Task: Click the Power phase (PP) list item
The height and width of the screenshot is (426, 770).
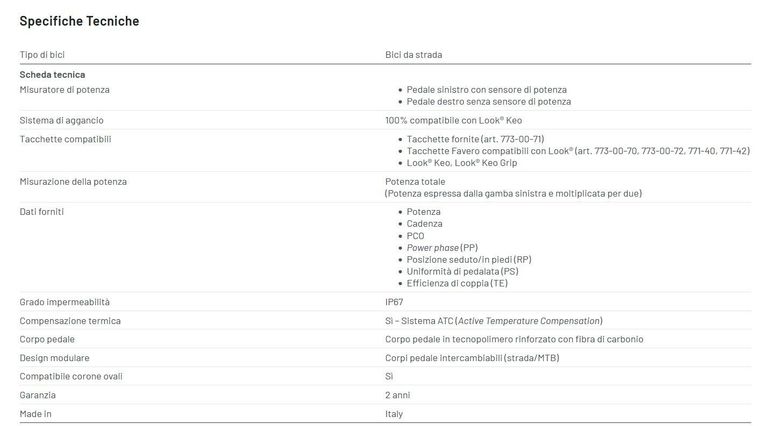Action: 442,248
